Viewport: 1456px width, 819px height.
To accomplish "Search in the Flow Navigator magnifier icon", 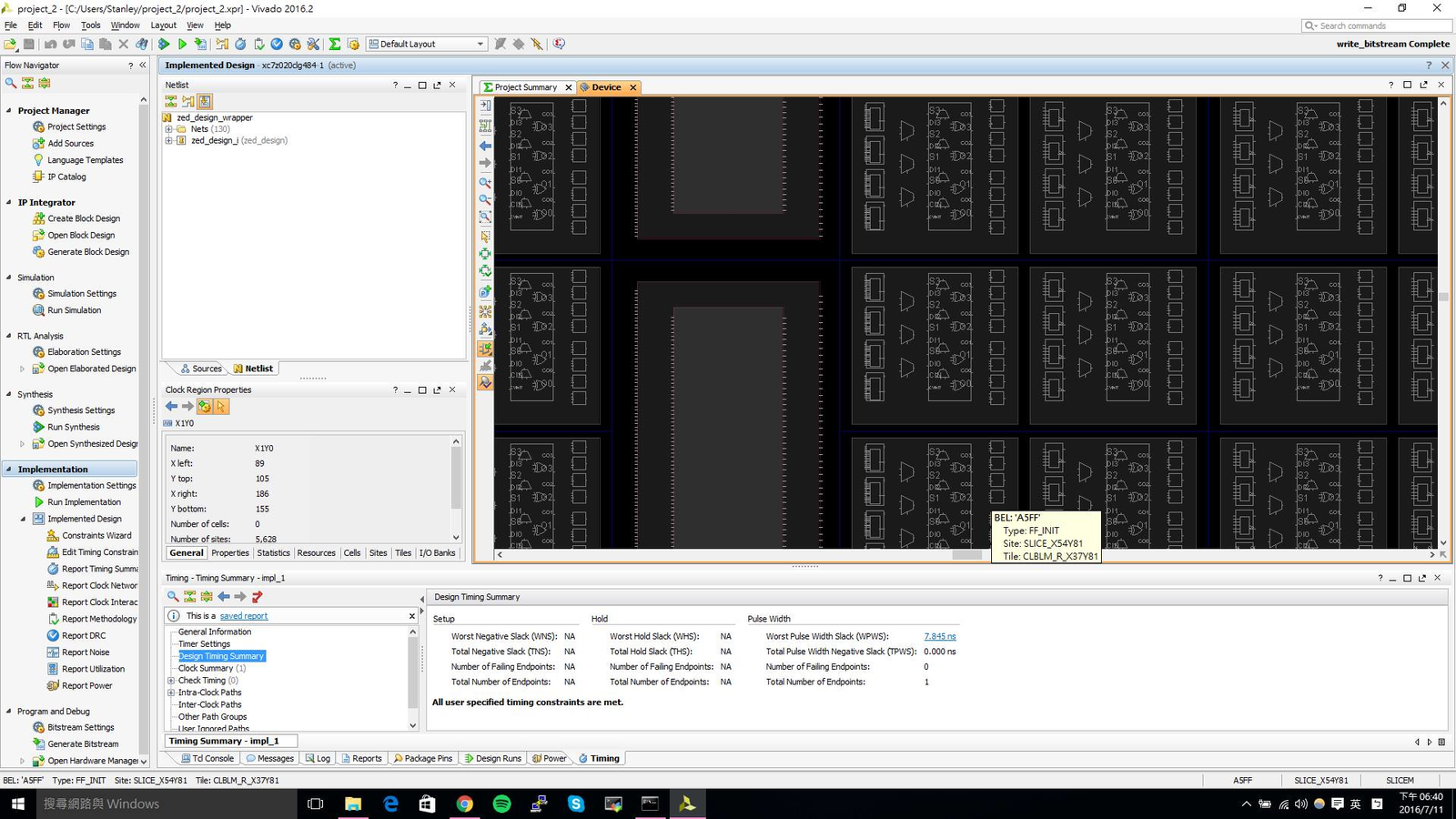I will pos(11,83).
